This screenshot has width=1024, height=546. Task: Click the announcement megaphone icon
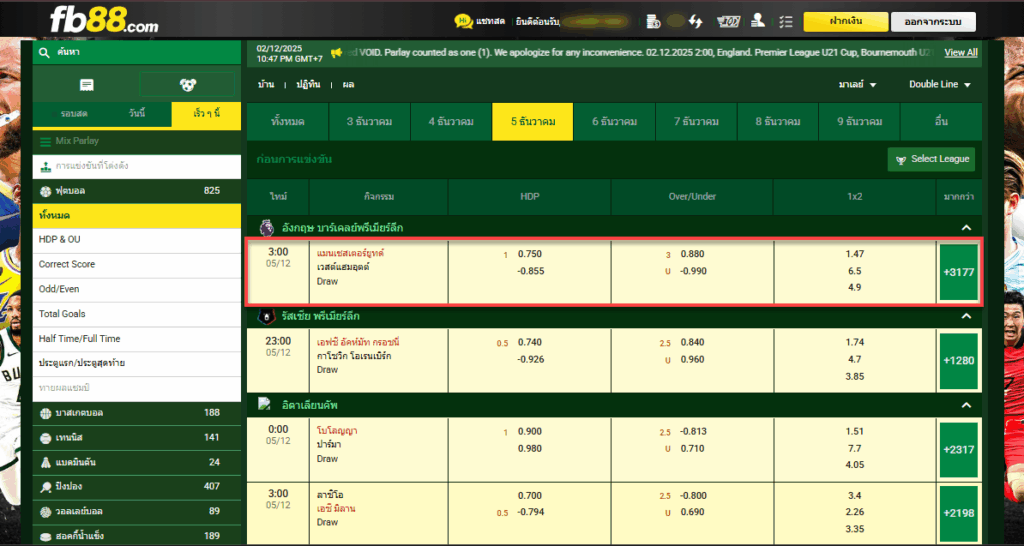337,53
